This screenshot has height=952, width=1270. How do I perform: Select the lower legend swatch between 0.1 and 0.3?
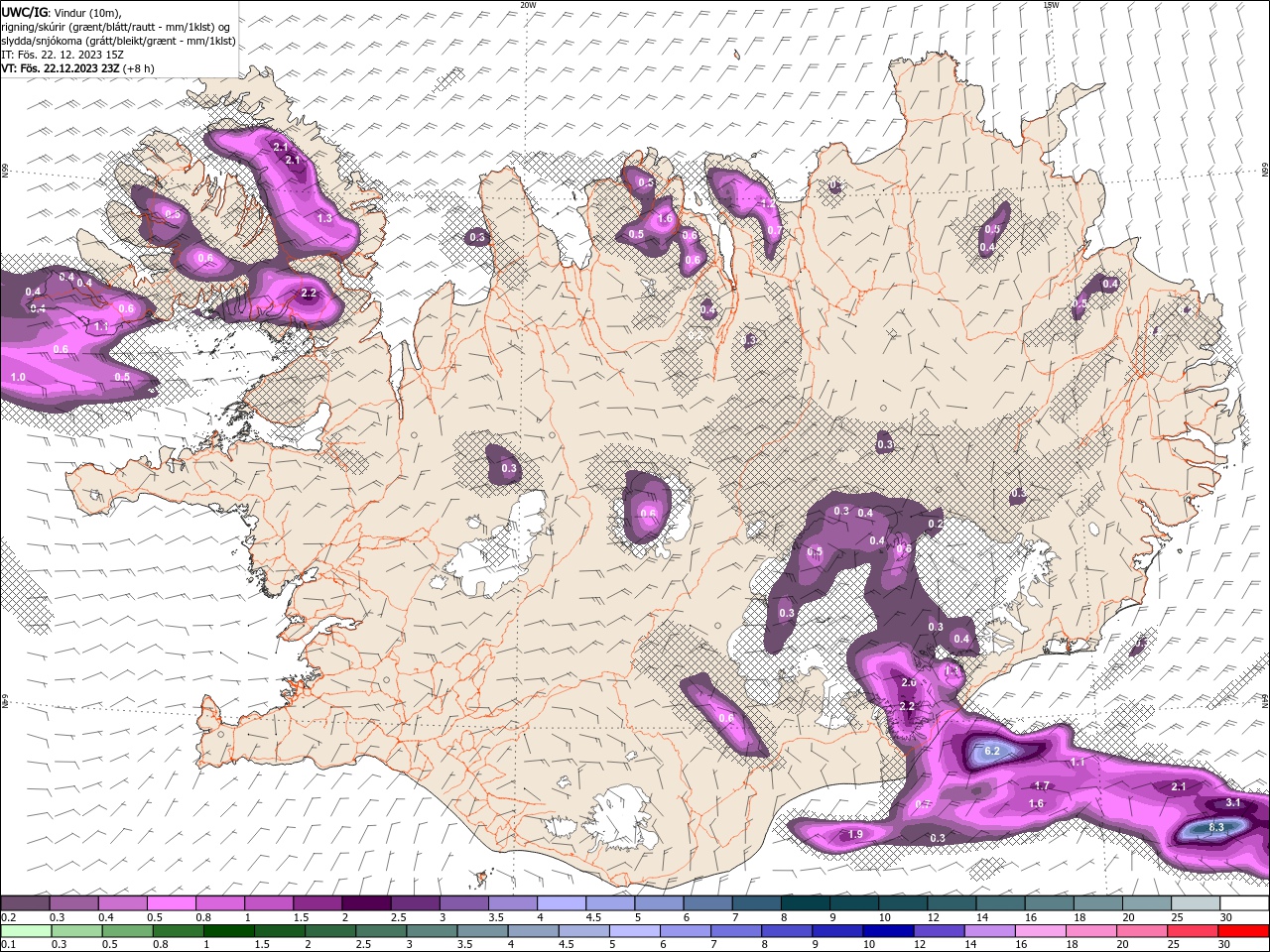pyautogui.click(x=25, y=930)
